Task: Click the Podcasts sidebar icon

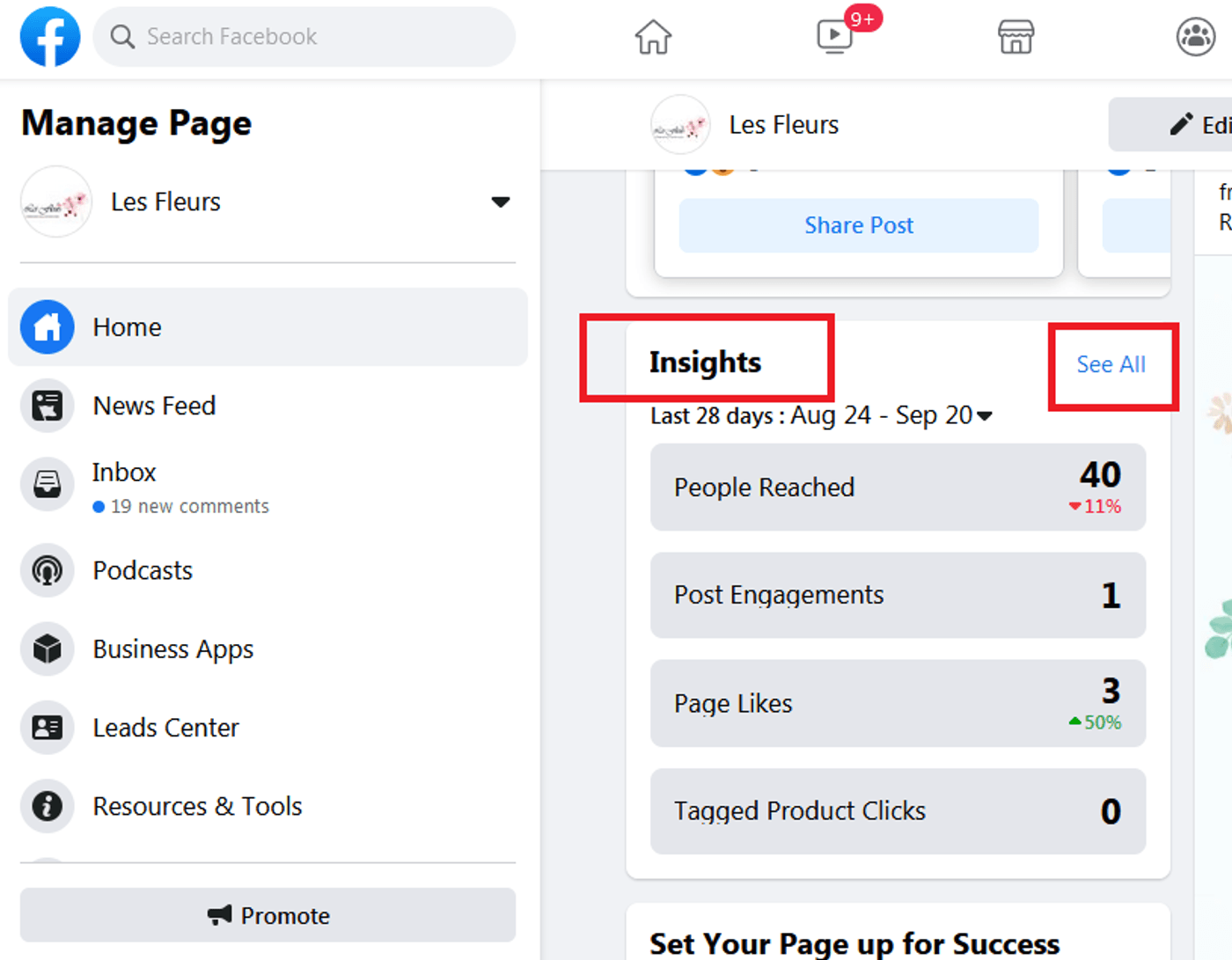Action: pos(48,570)
